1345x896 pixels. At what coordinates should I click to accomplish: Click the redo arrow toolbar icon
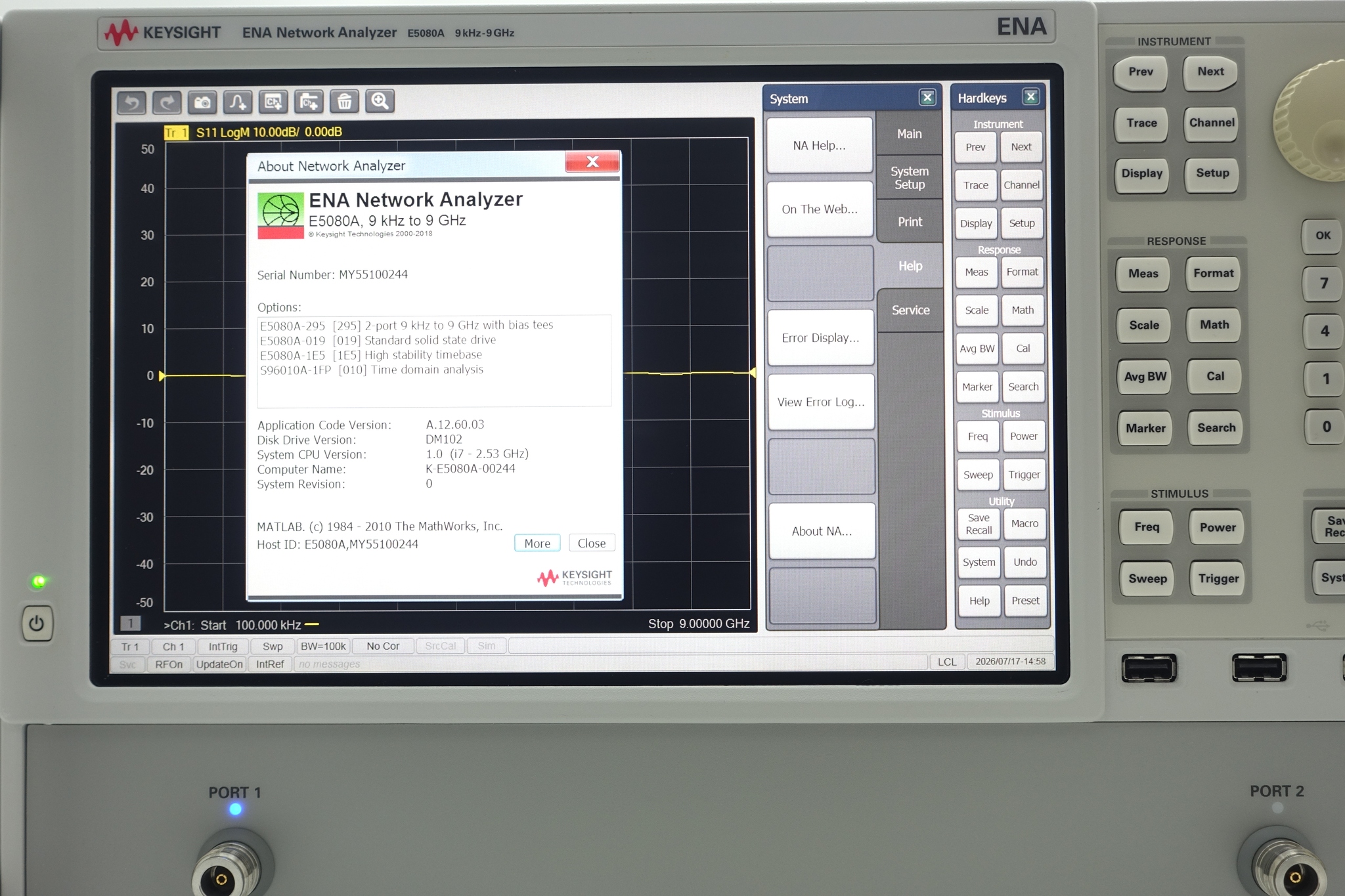pyautogui.click(x=167, y=102)
